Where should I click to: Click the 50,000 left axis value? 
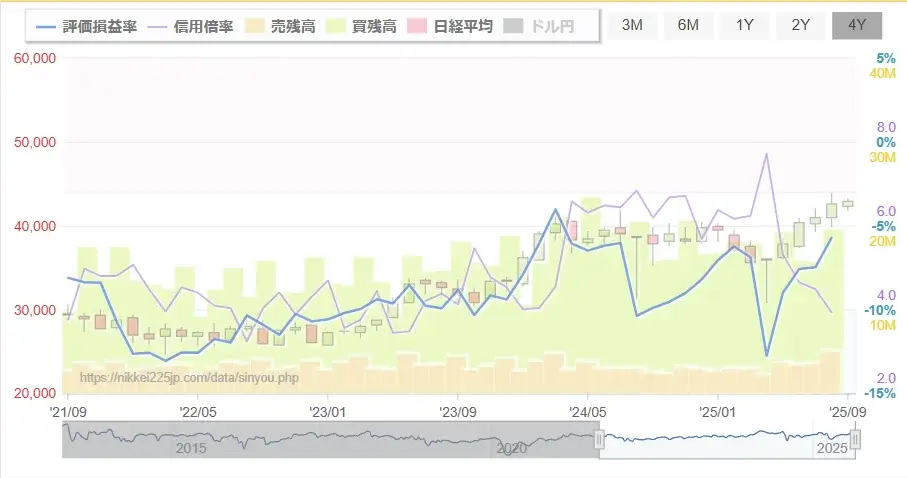35,142
